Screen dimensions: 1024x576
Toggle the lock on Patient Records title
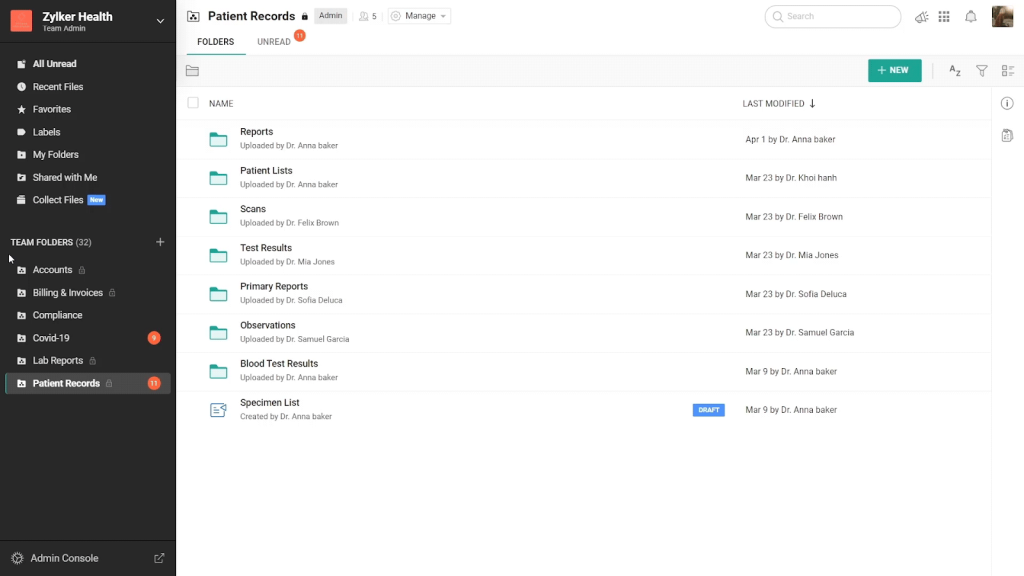tap(305, 16)
